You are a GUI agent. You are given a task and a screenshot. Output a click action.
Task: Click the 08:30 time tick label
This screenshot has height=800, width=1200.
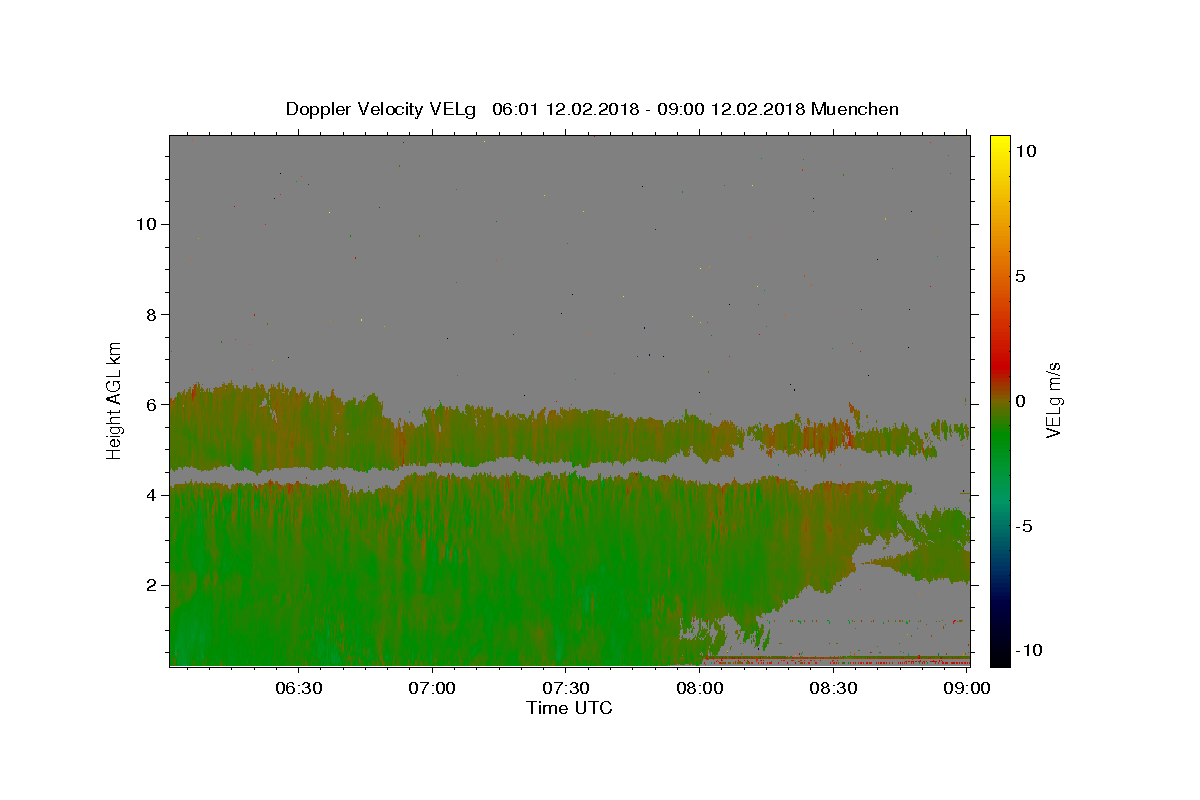[833, 688]
